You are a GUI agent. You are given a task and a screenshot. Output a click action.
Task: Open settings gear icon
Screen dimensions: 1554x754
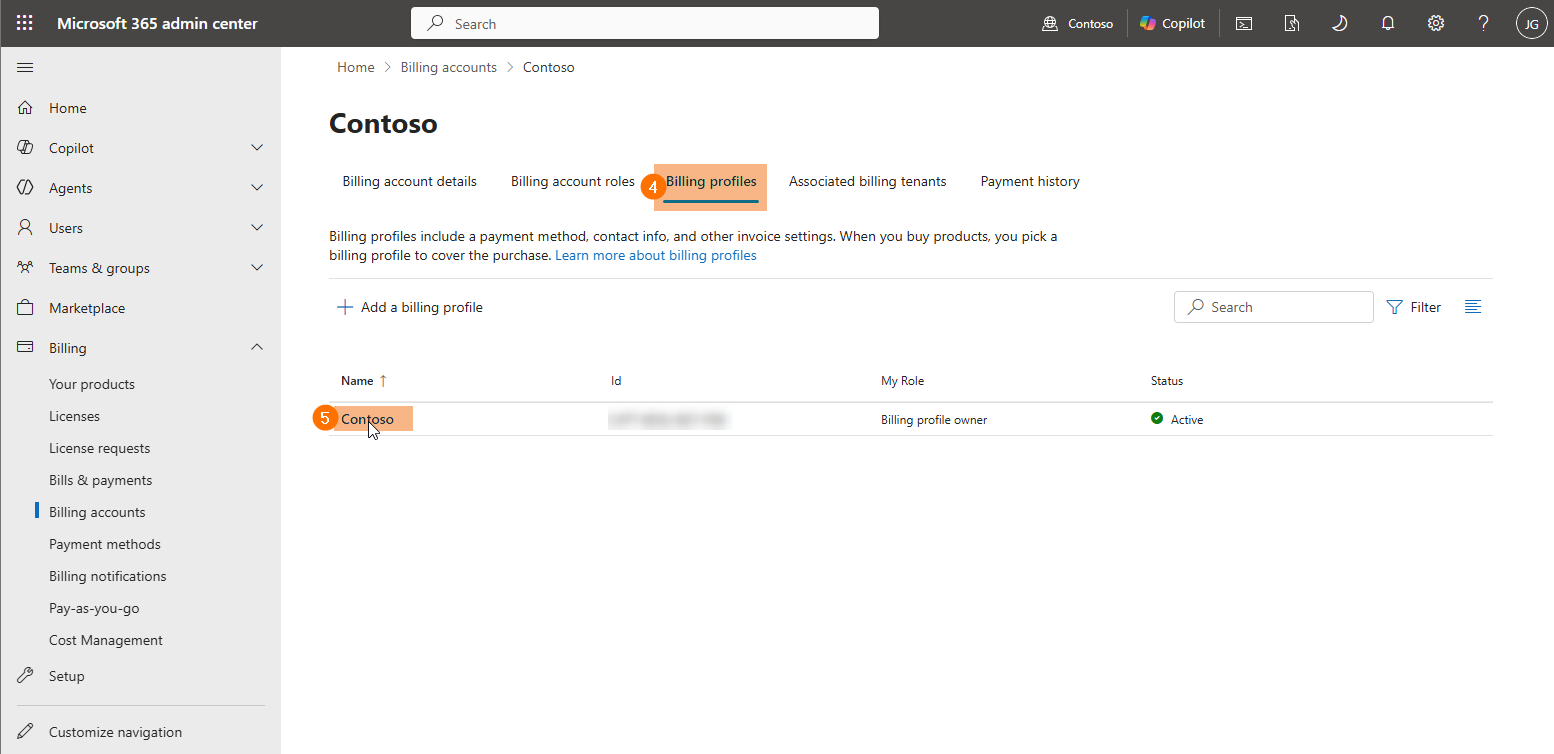click(x=1436, y=23)
